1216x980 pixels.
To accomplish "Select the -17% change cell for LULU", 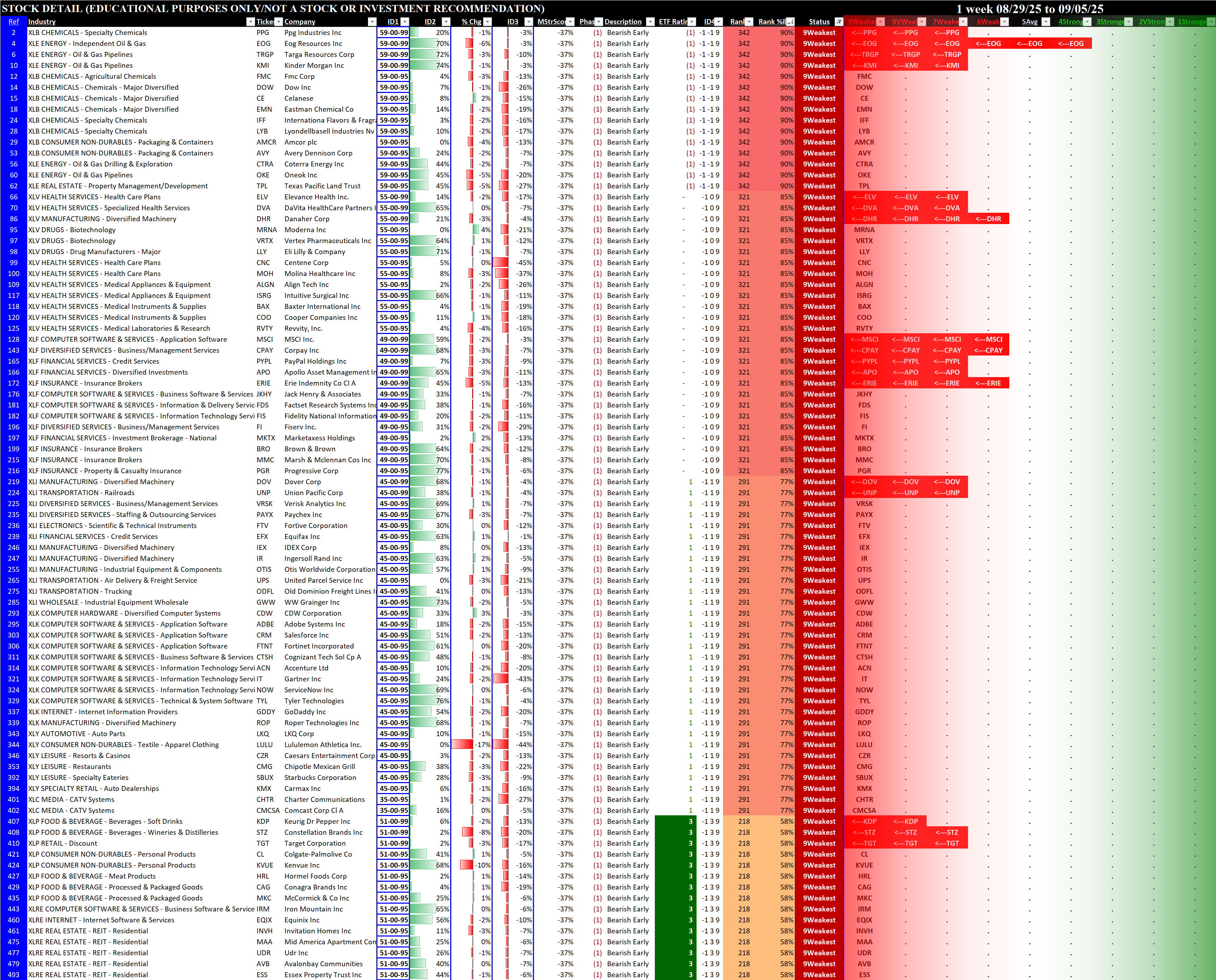I will point(481,745).
